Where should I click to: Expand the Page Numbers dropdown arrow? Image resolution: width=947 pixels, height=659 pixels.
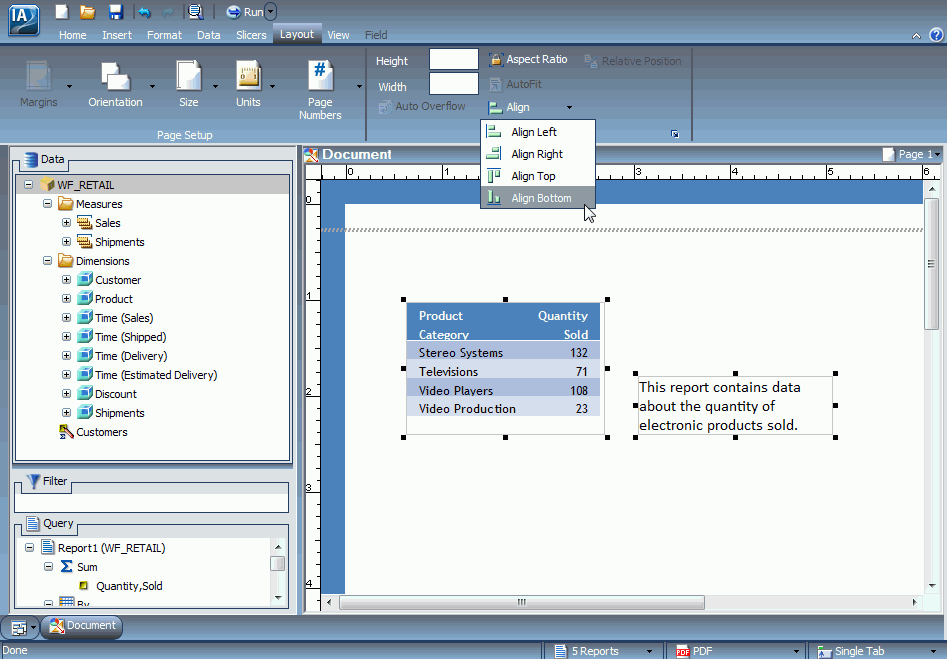coord(359,86)
